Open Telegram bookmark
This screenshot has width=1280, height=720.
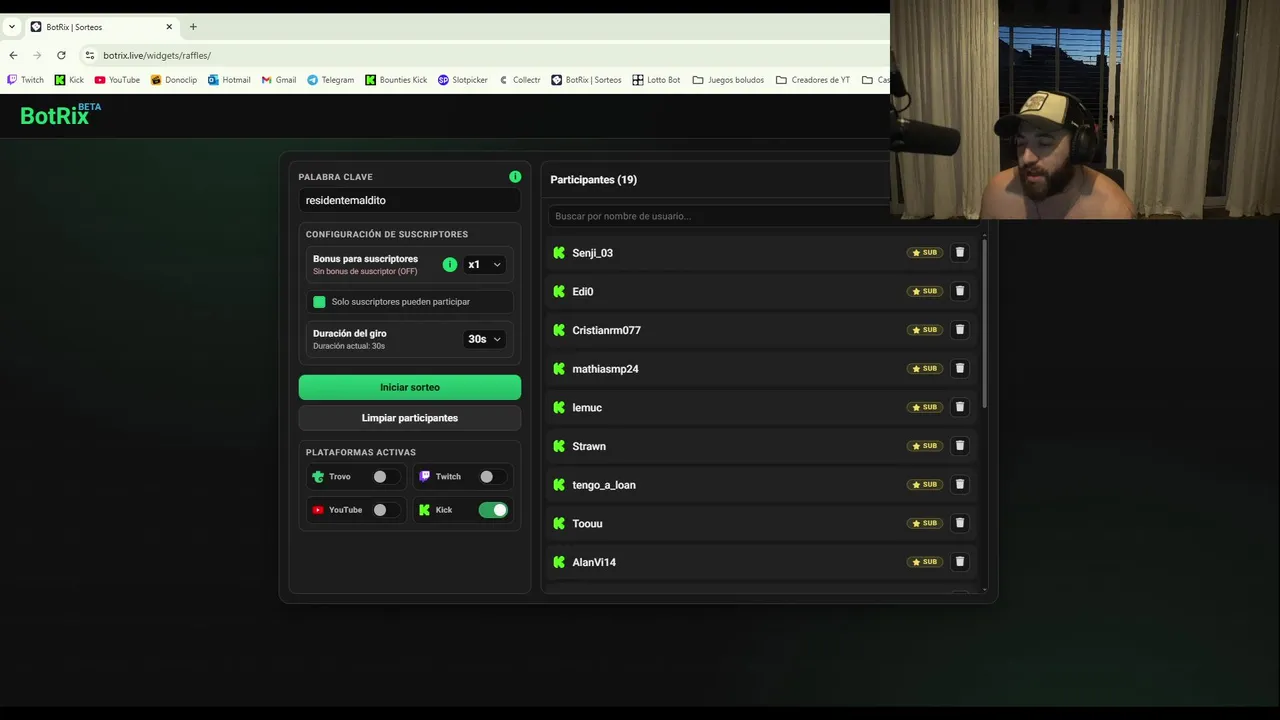point(330,80)
